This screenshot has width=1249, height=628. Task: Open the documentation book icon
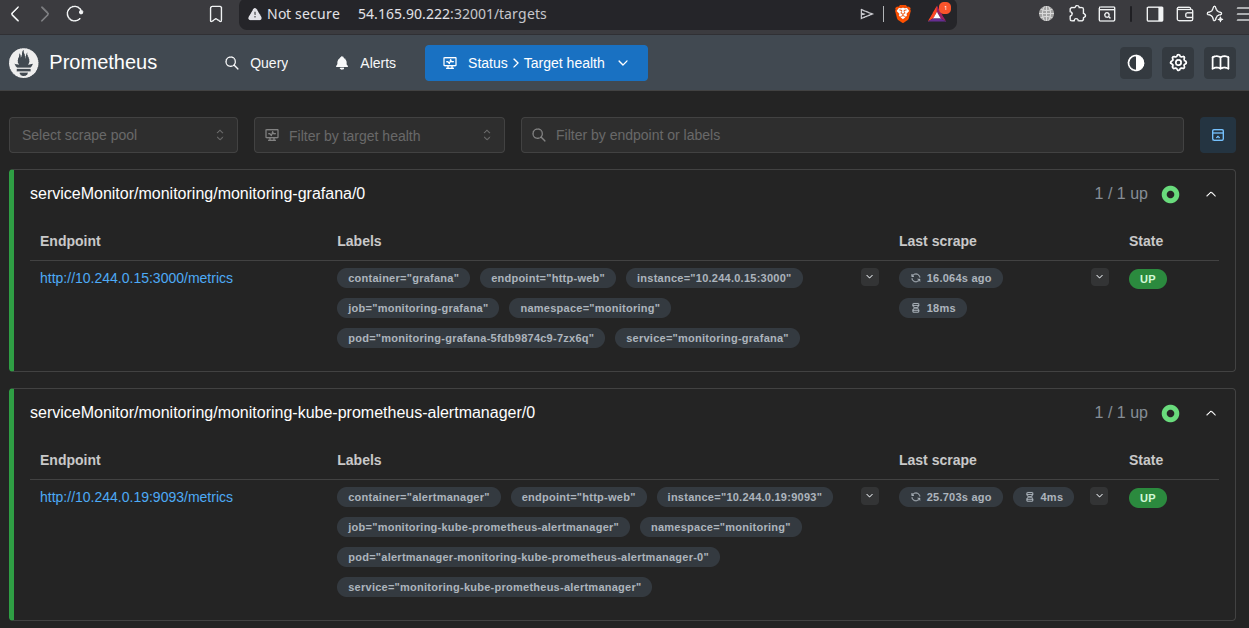pos(1220,63)
